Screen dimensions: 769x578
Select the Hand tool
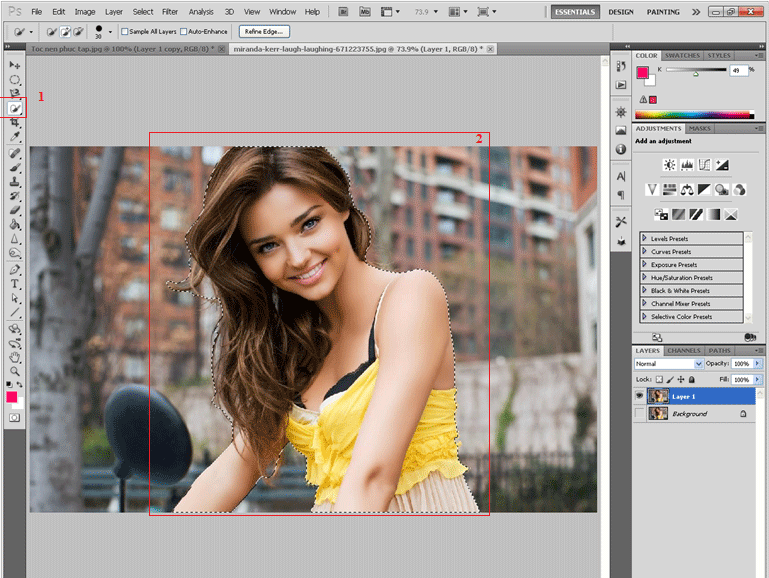(15, 356)
